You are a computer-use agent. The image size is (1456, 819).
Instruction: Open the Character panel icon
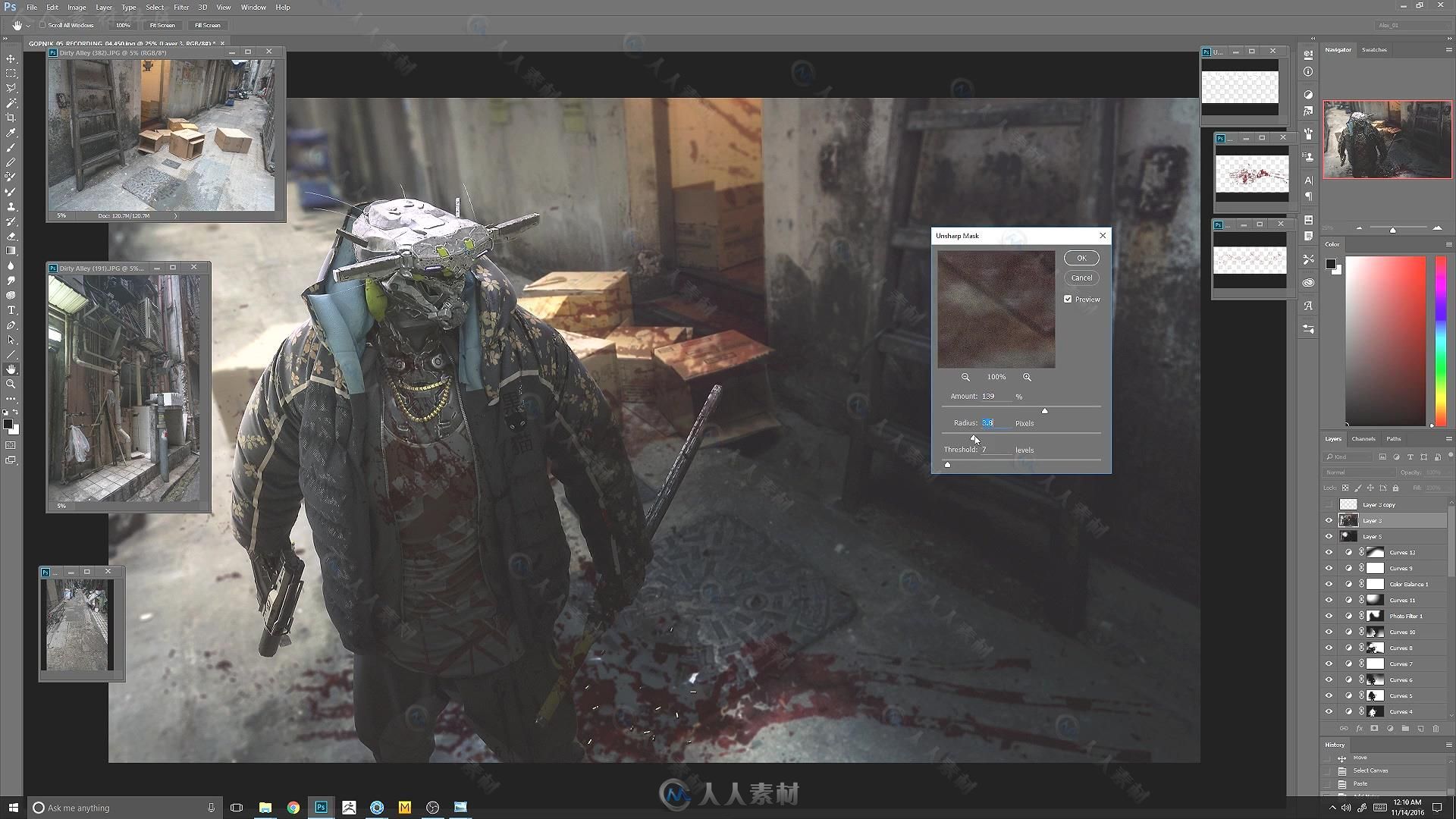pyautogui.click(x=1308, y=180)
